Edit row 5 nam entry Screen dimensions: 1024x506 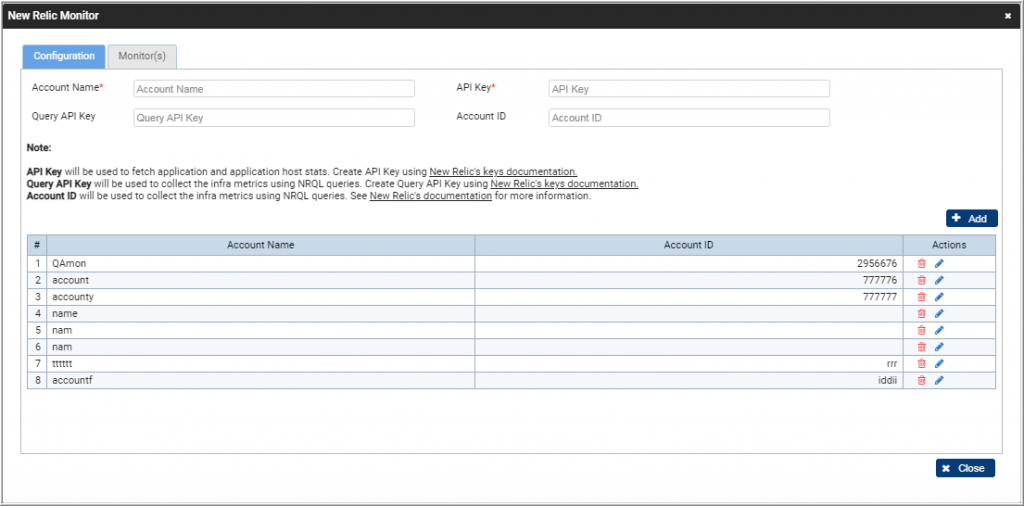pyautogui.click(x=939, y=330)
